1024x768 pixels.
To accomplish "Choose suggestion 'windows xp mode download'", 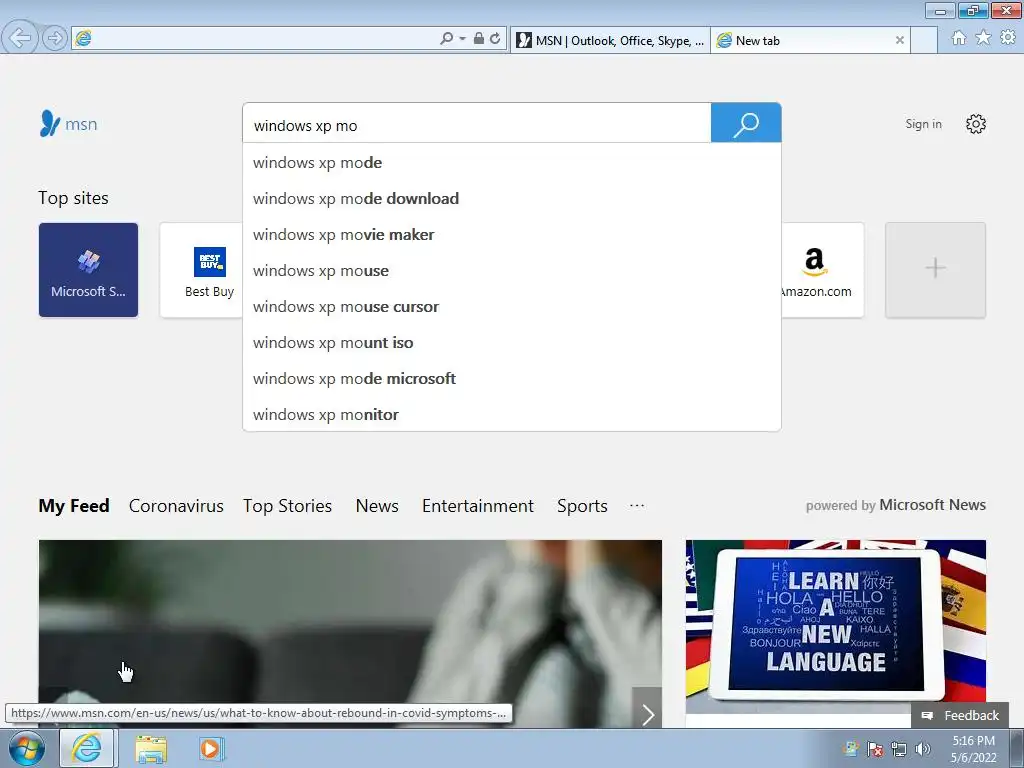I will 511,199.
